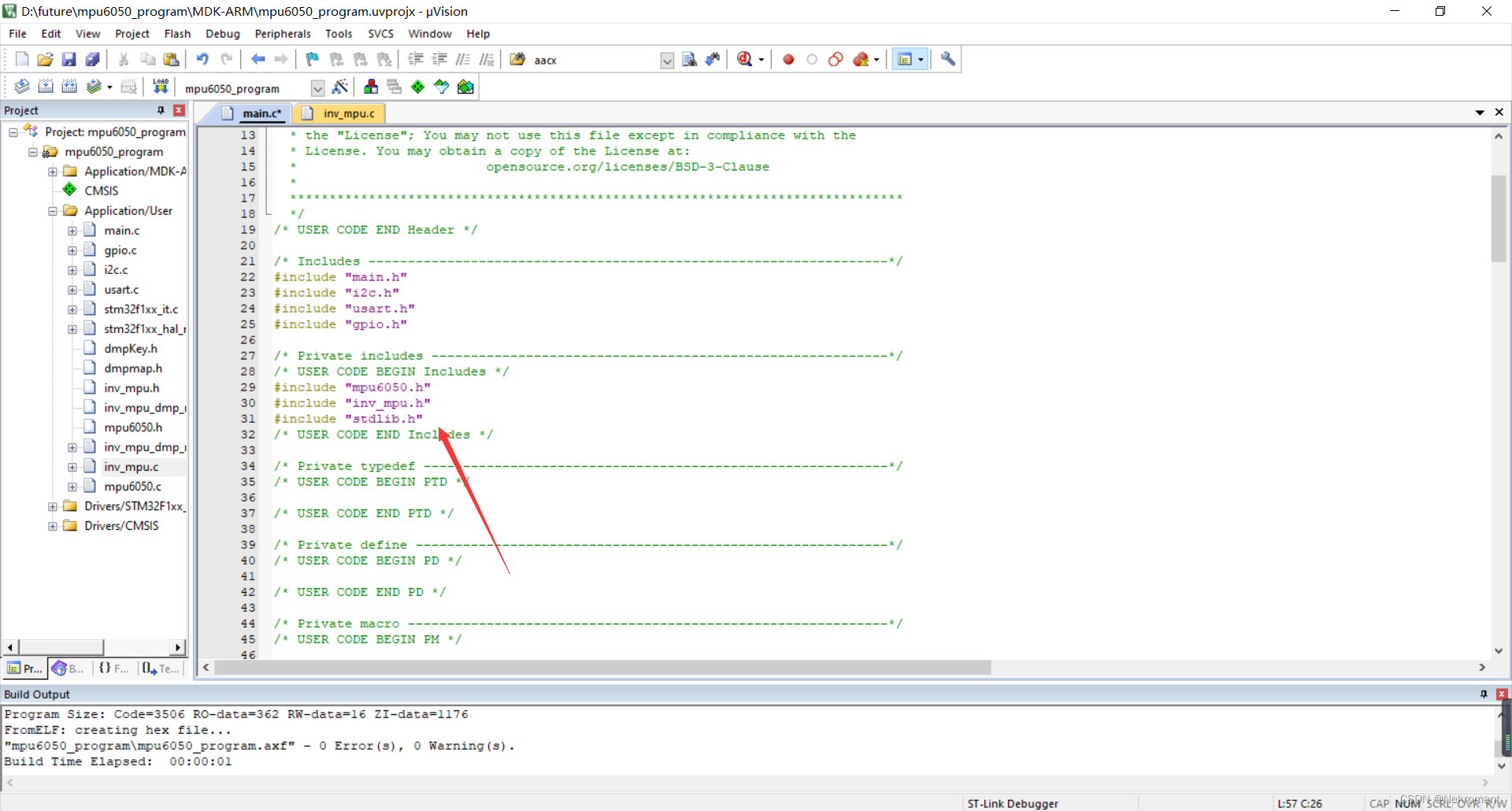Disable all breakpoints with the red circles icon
Viewport: 1512px width, 811px height.
[836, 59]
